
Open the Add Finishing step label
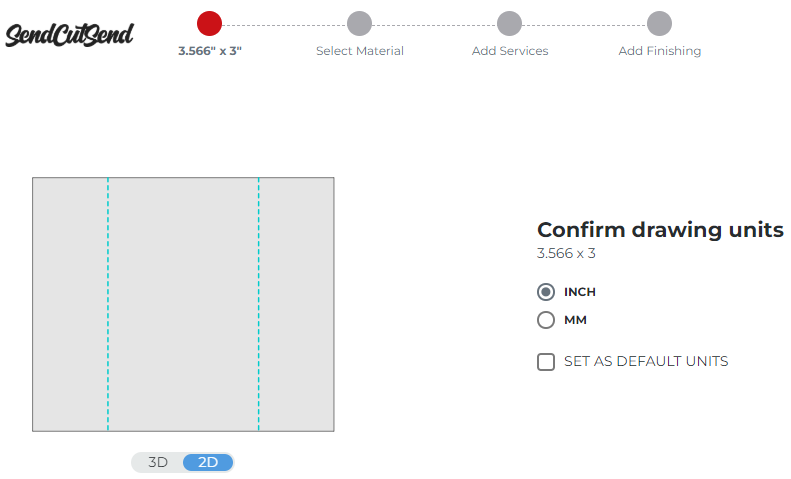tap(659, 51)
